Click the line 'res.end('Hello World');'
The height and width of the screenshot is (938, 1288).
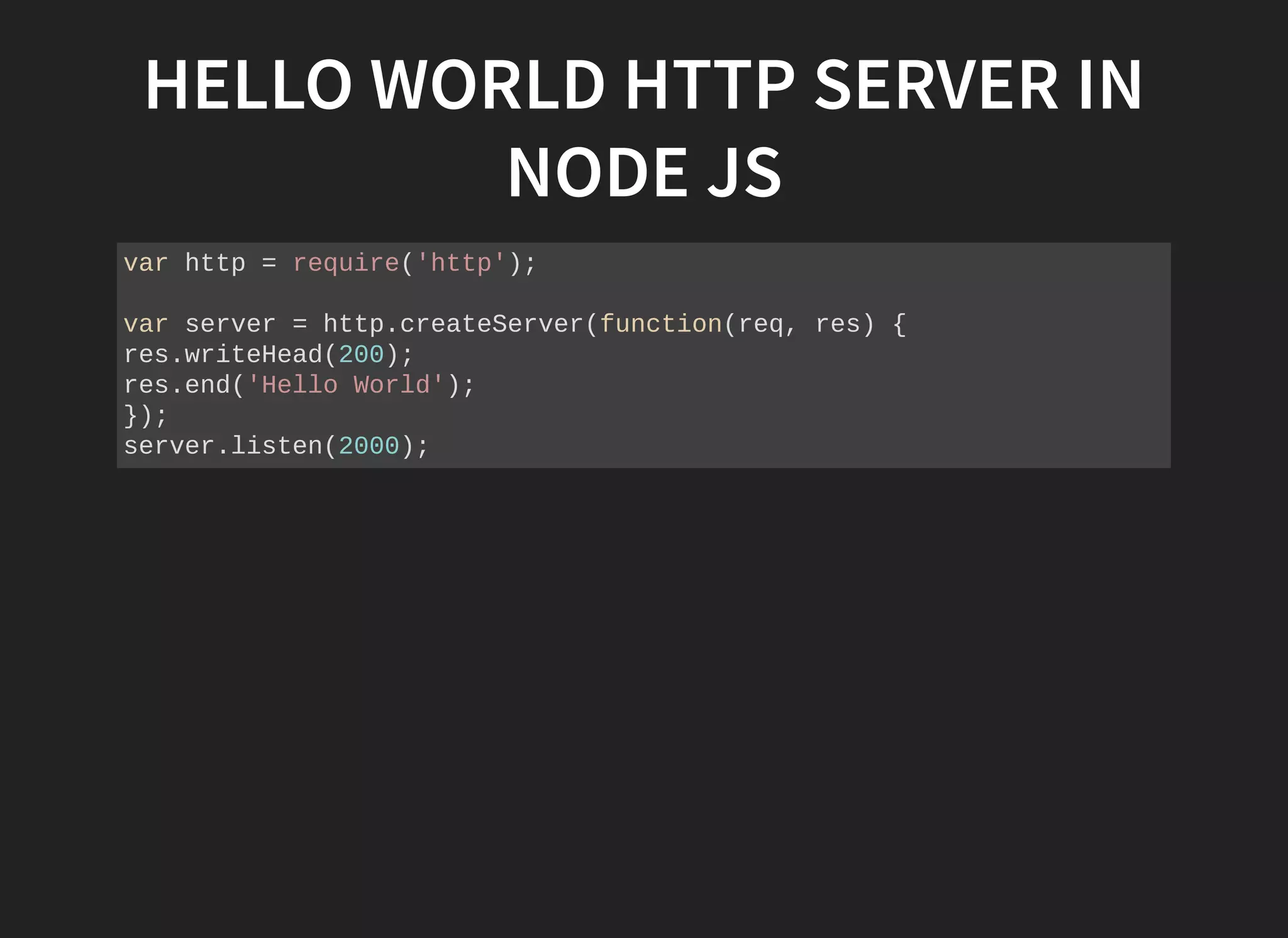tap(299, 385)
